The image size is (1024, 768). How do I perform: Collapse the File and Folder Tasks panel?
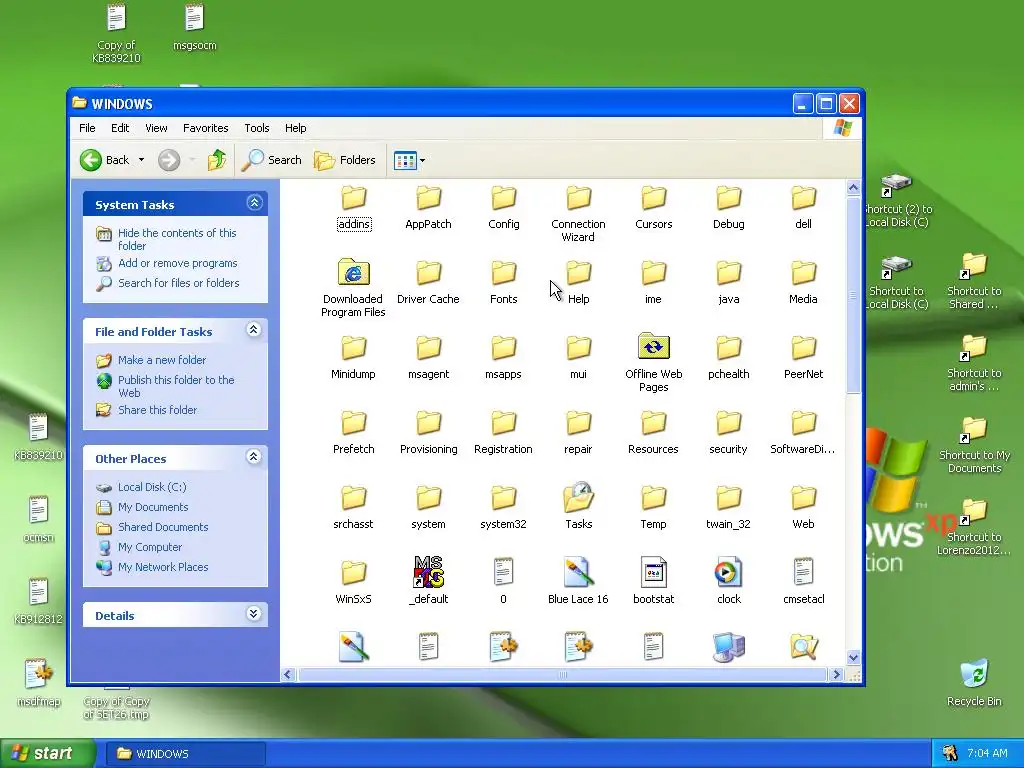pos(254,330)
